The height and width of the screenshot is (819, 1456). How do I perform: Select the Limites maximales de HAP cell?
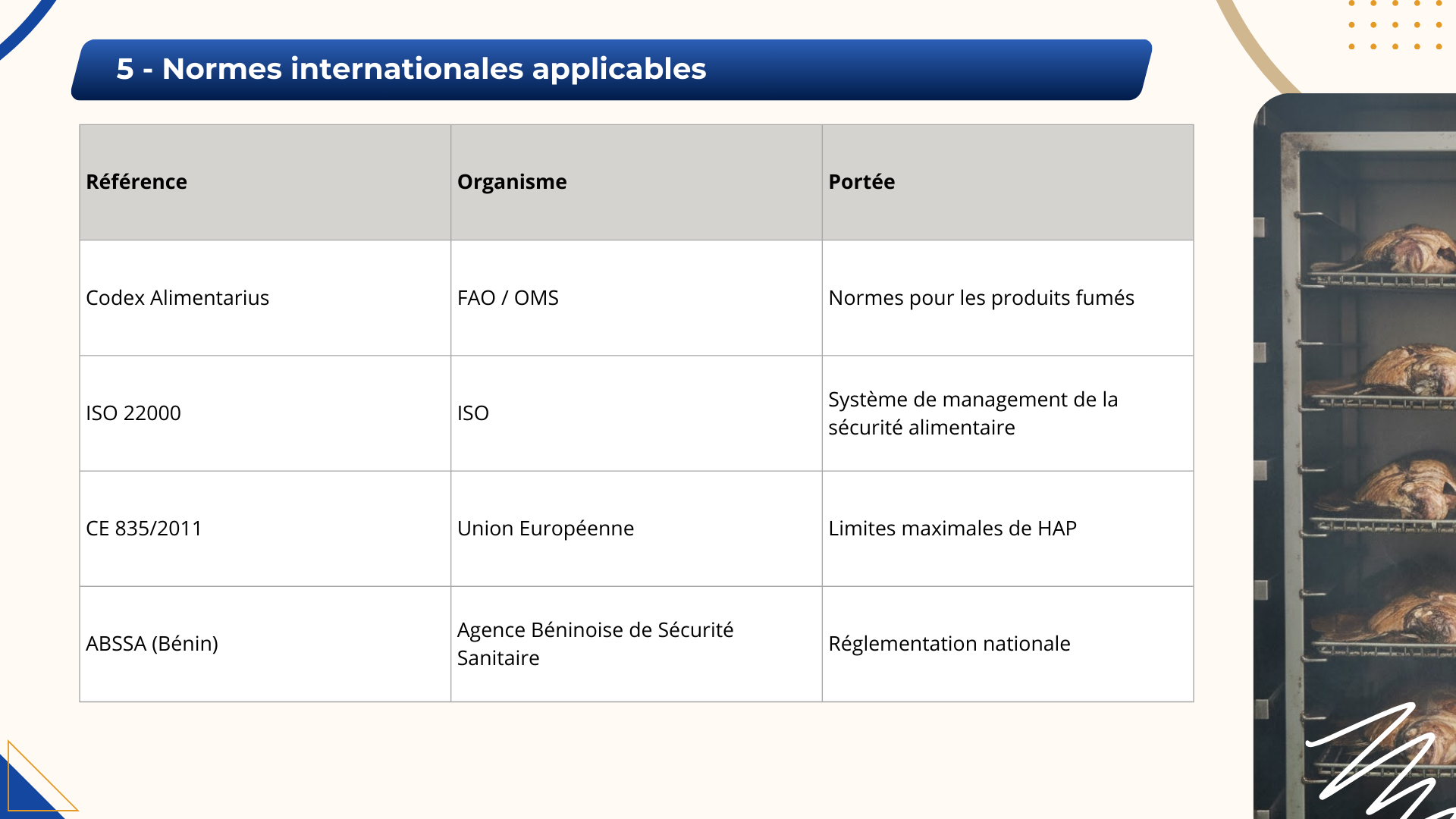tap(1008, 529)
